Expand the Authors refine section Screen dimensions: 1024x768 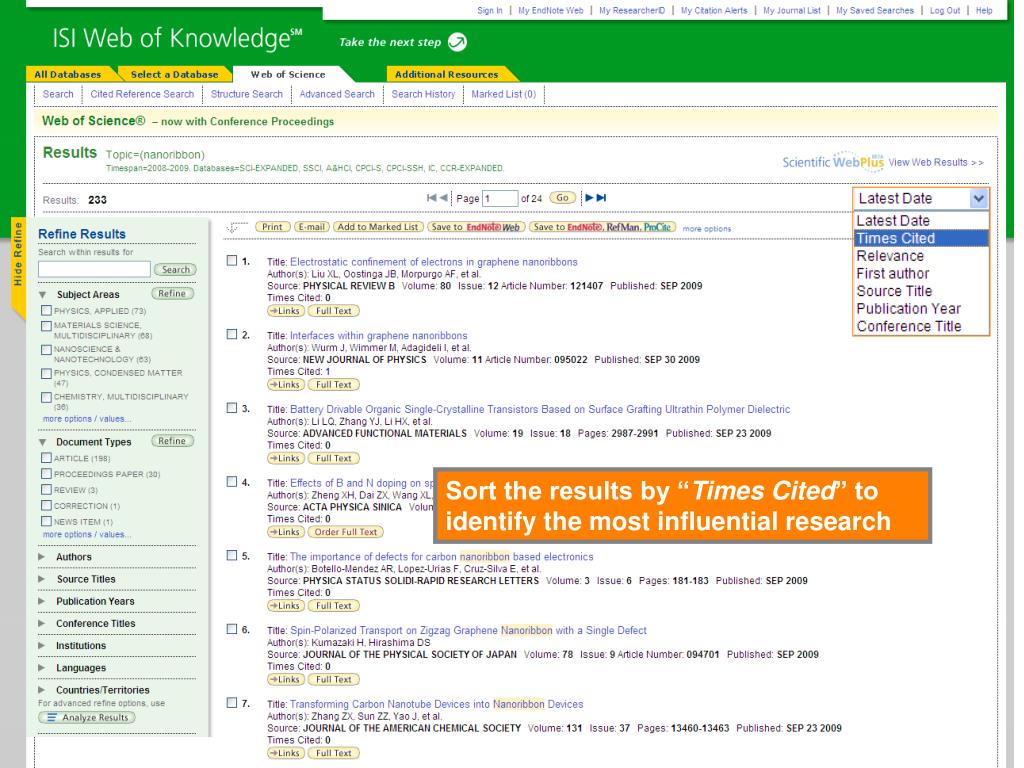(42, 557)
